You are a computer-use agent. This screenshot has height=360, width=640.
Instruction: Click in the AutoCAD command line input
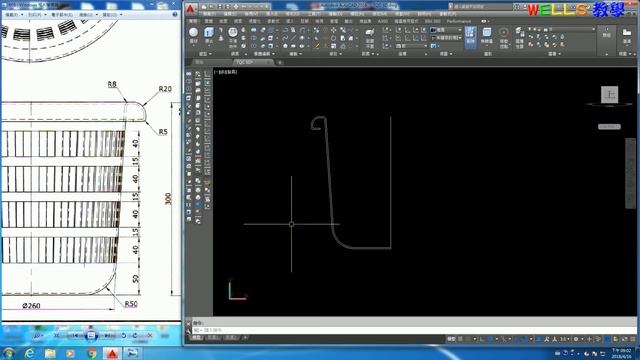(x=414, y=330)
